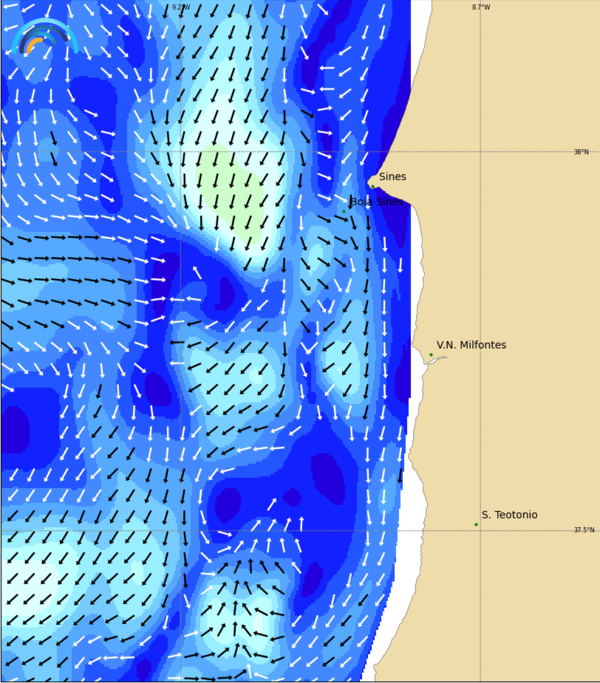Viewport: 600px width, 683px height.
Task: Click intersection of 9.2°W and 38°N gridlines
Action: (x=180, y=152)
